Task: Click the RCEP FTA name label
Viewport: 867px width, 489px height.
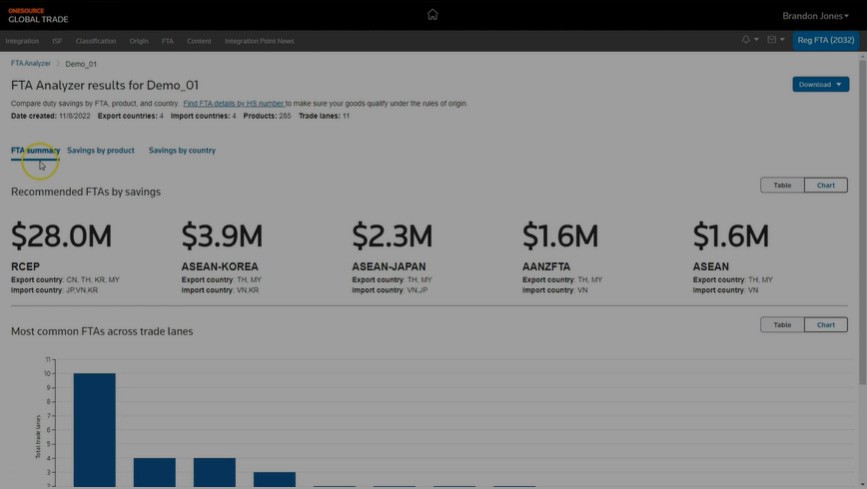Action: tap(25, 267)
